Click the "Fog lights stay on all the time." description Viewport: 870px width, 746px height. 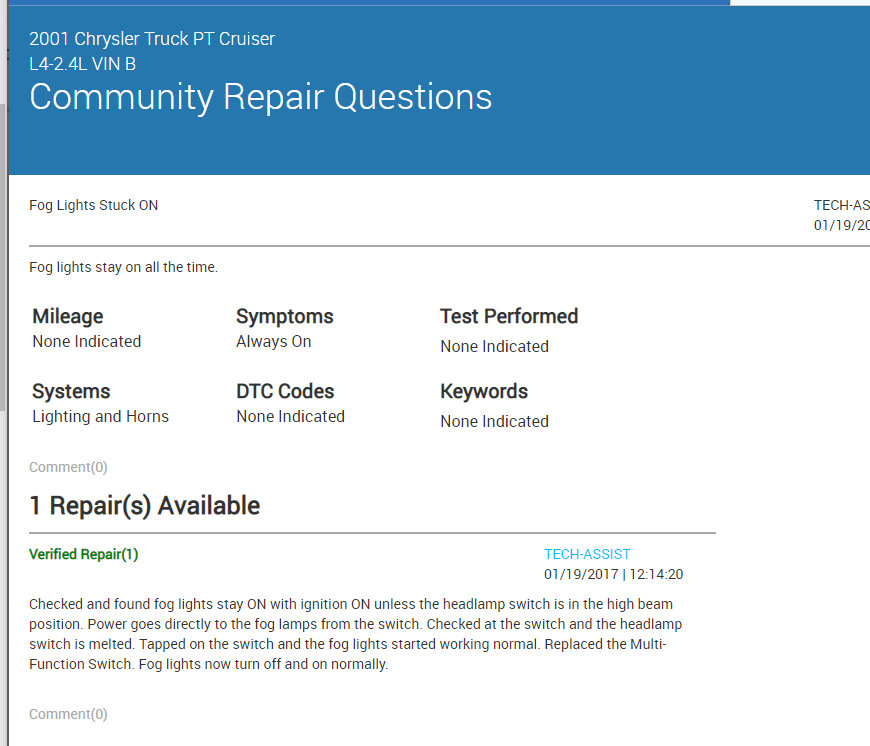[x=123, y=267]
